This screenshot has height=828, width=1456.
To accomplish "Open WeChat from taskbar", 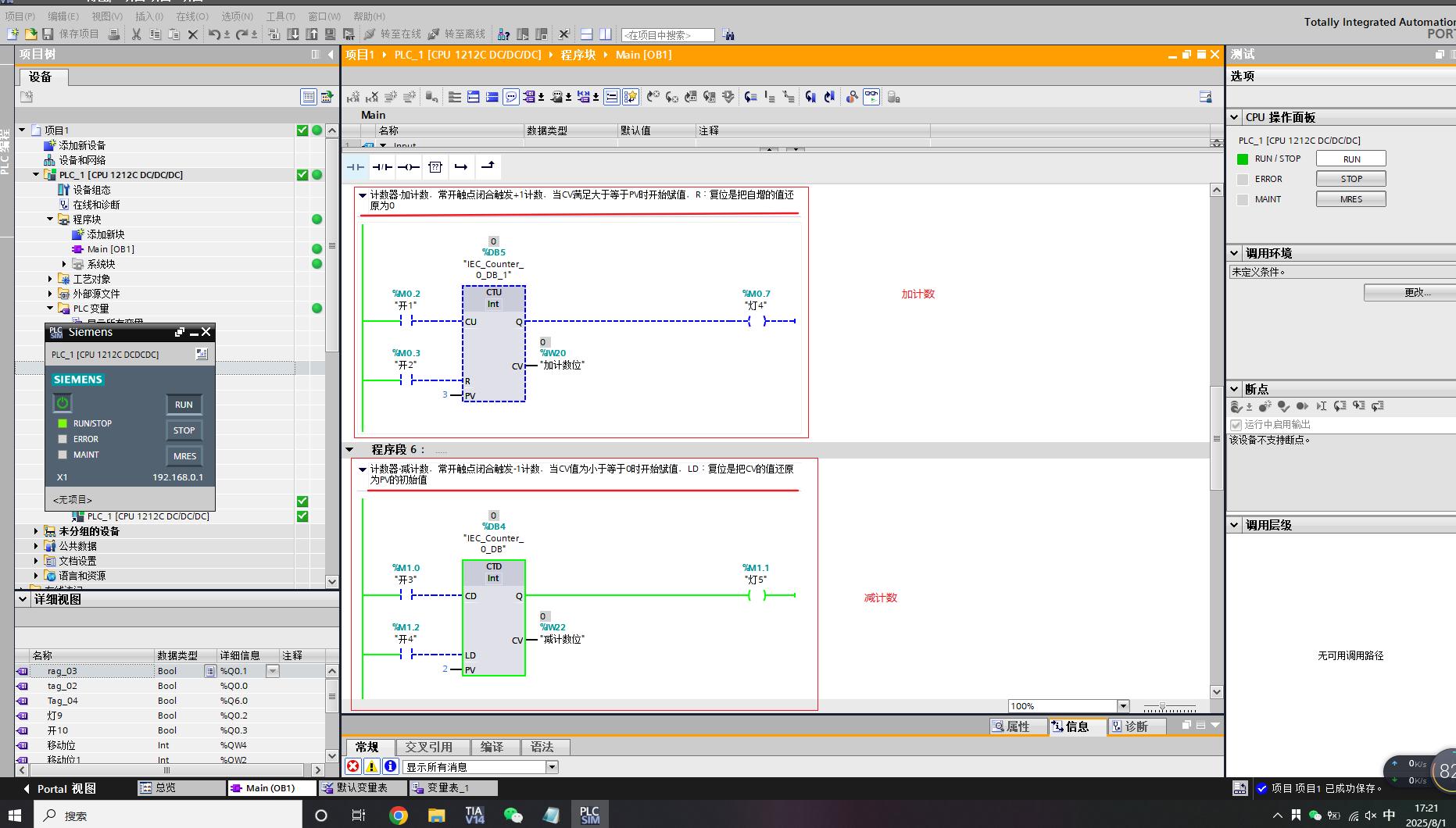I will (513, 816).
